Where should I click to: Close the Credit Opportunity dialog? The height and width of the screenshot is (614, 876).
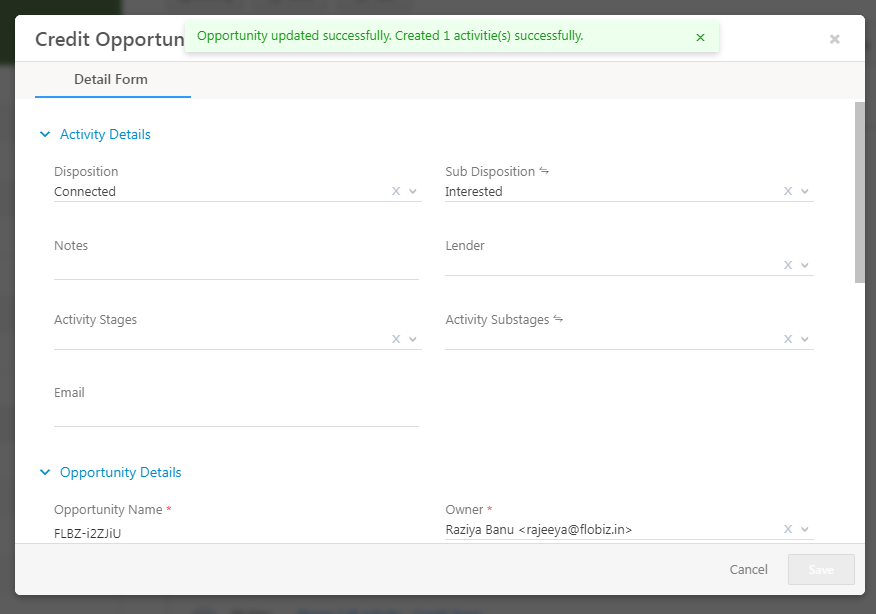pyautogui.click(x=835, y=39)
